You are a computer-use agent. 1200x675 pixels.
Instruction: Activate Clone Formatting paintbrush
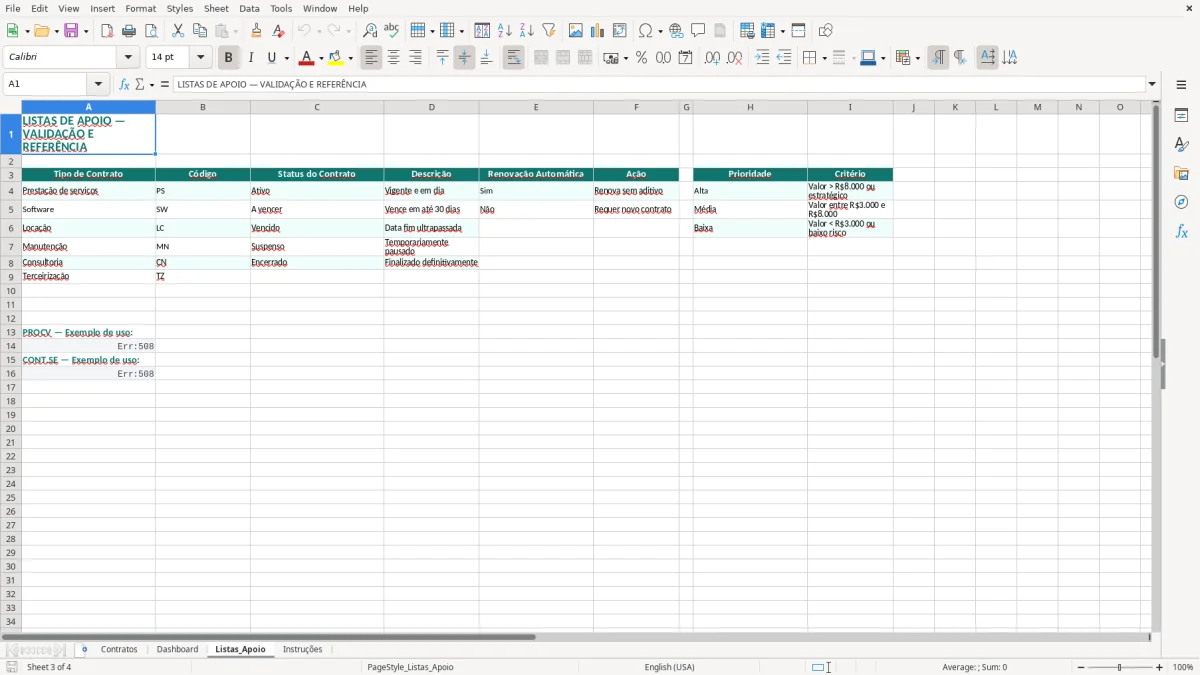(257, 31)
